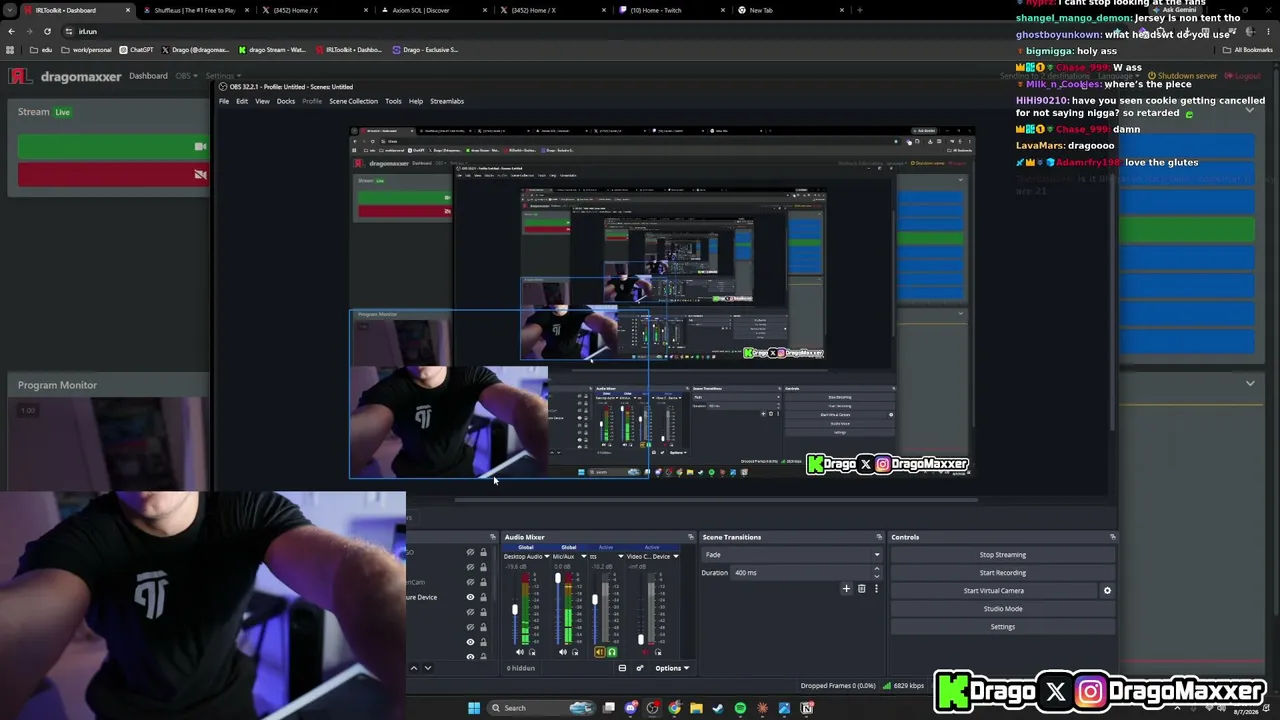The height and width of the screenshot is (720, 1280).
Task: Pop out the Controls dock
Action: (1112, 537)
